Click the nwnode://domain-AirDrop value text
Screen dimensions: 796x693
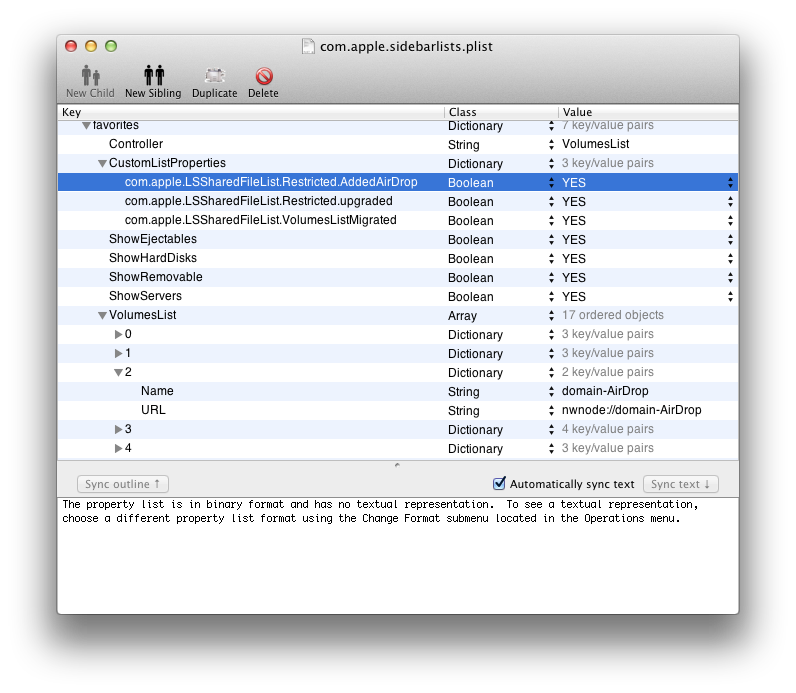click(x=632, y=410)
